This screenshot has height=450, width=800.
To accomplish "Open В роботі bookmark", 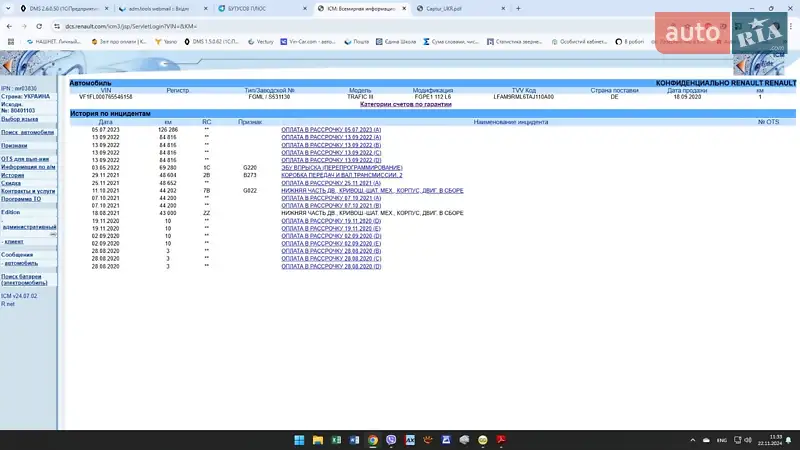I will [630, 41].
